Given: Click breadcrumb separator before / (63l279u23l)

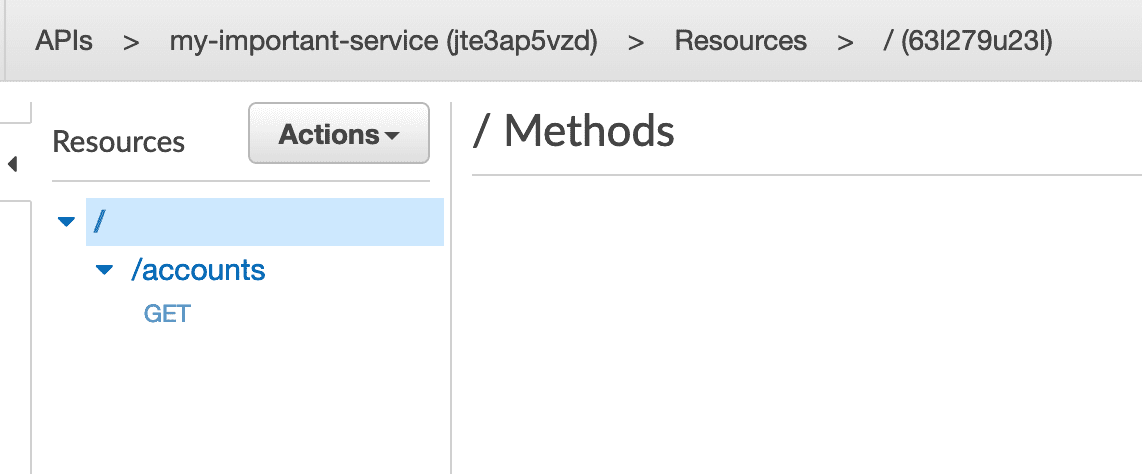Looking at the screenshot, I should [x=845, y=42].
